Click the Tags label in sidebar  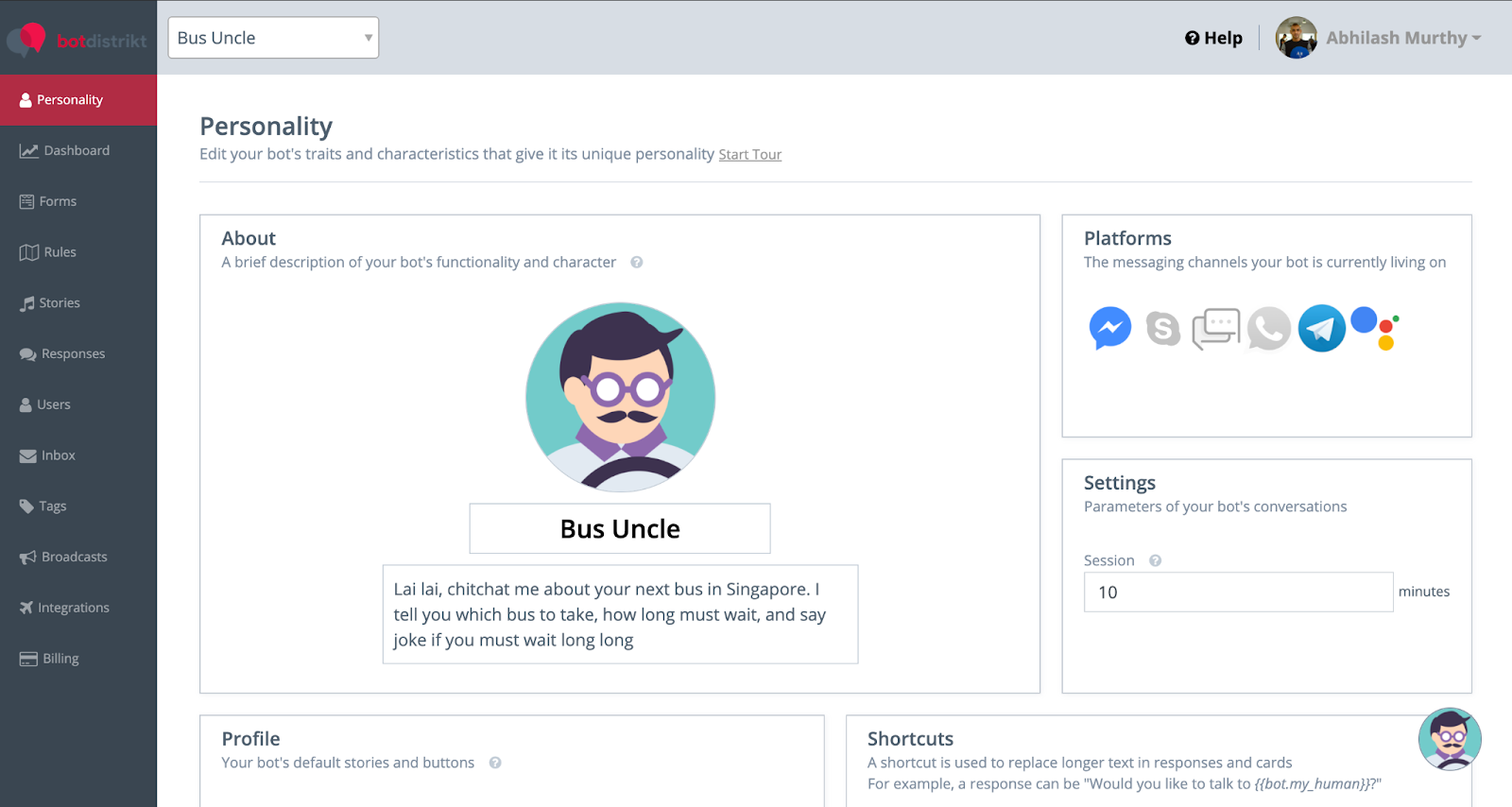[x=53, y=507]
